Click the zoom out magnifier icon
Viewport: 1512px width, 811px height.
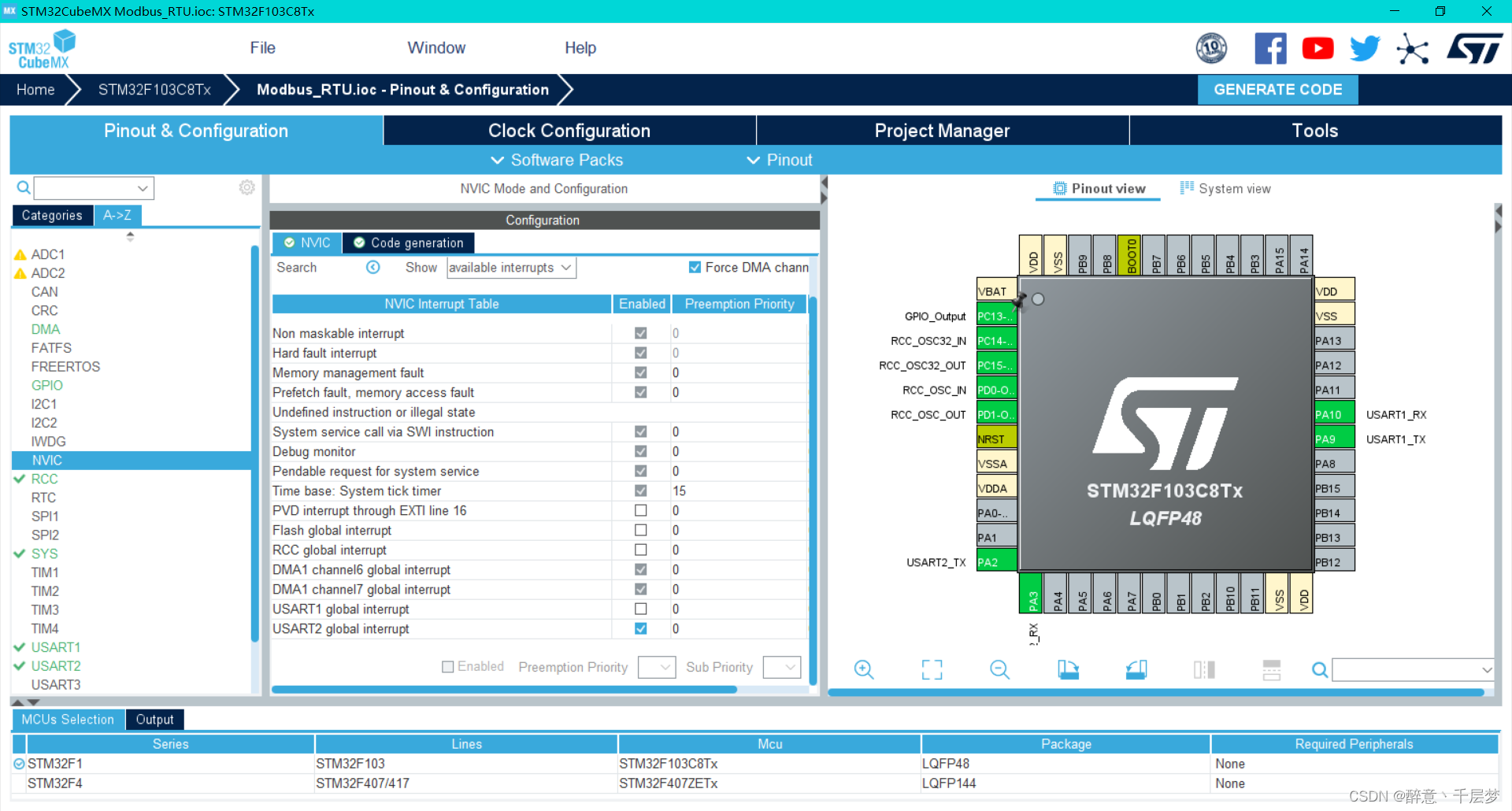click(999, 669)
